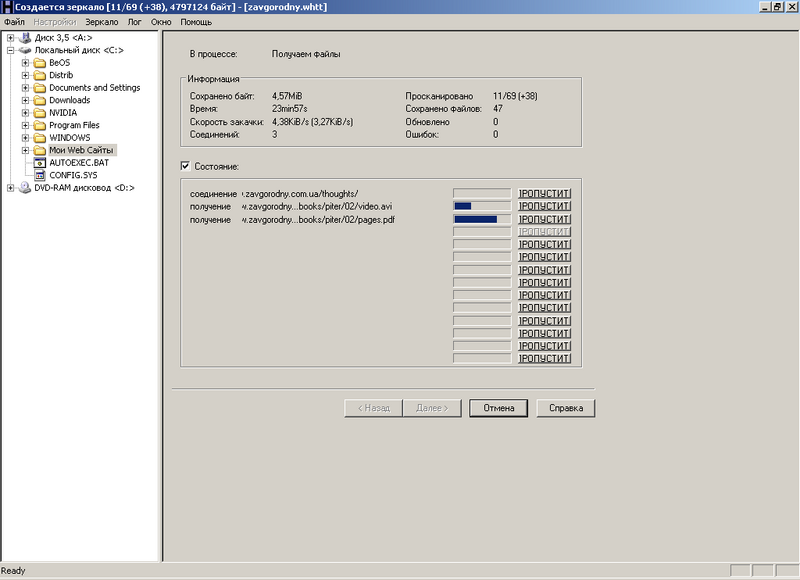
Task: Skip the video.avi download with Пропустить
Action: (x=544, y=206)
